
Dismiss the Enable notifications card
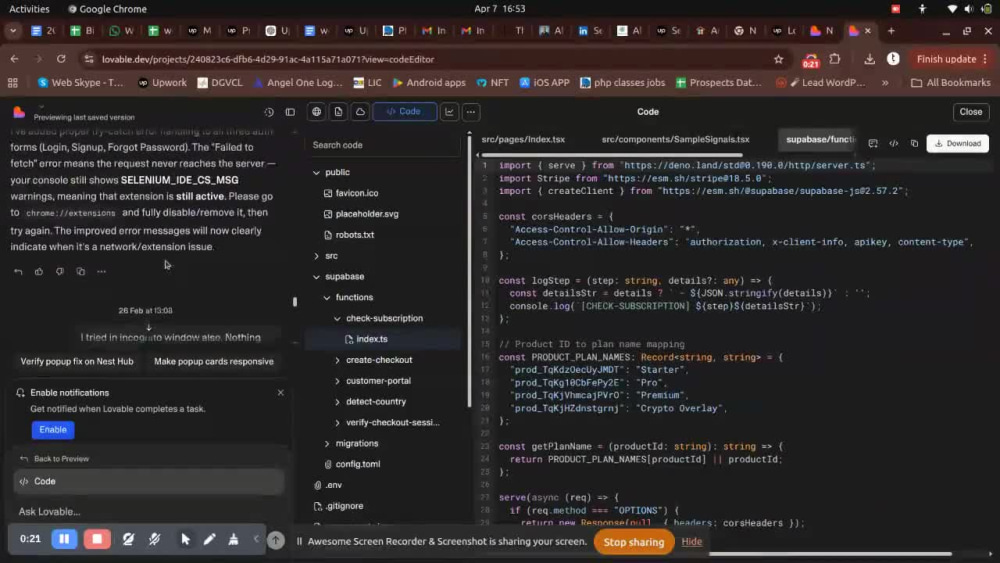pos(281,393)
